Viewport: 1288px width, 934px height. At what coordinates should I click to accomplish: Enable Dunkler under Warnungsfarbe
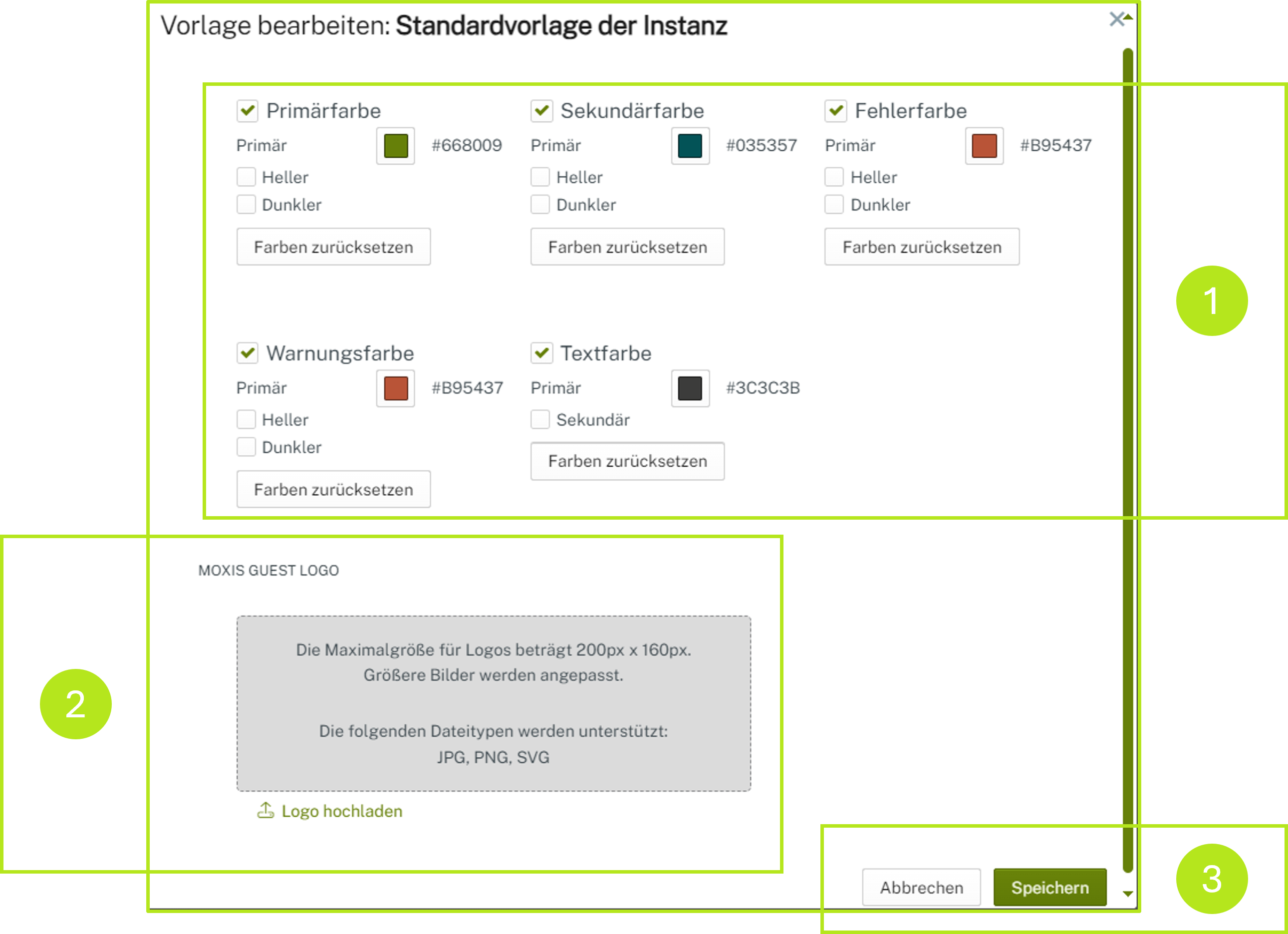[247, 447]
